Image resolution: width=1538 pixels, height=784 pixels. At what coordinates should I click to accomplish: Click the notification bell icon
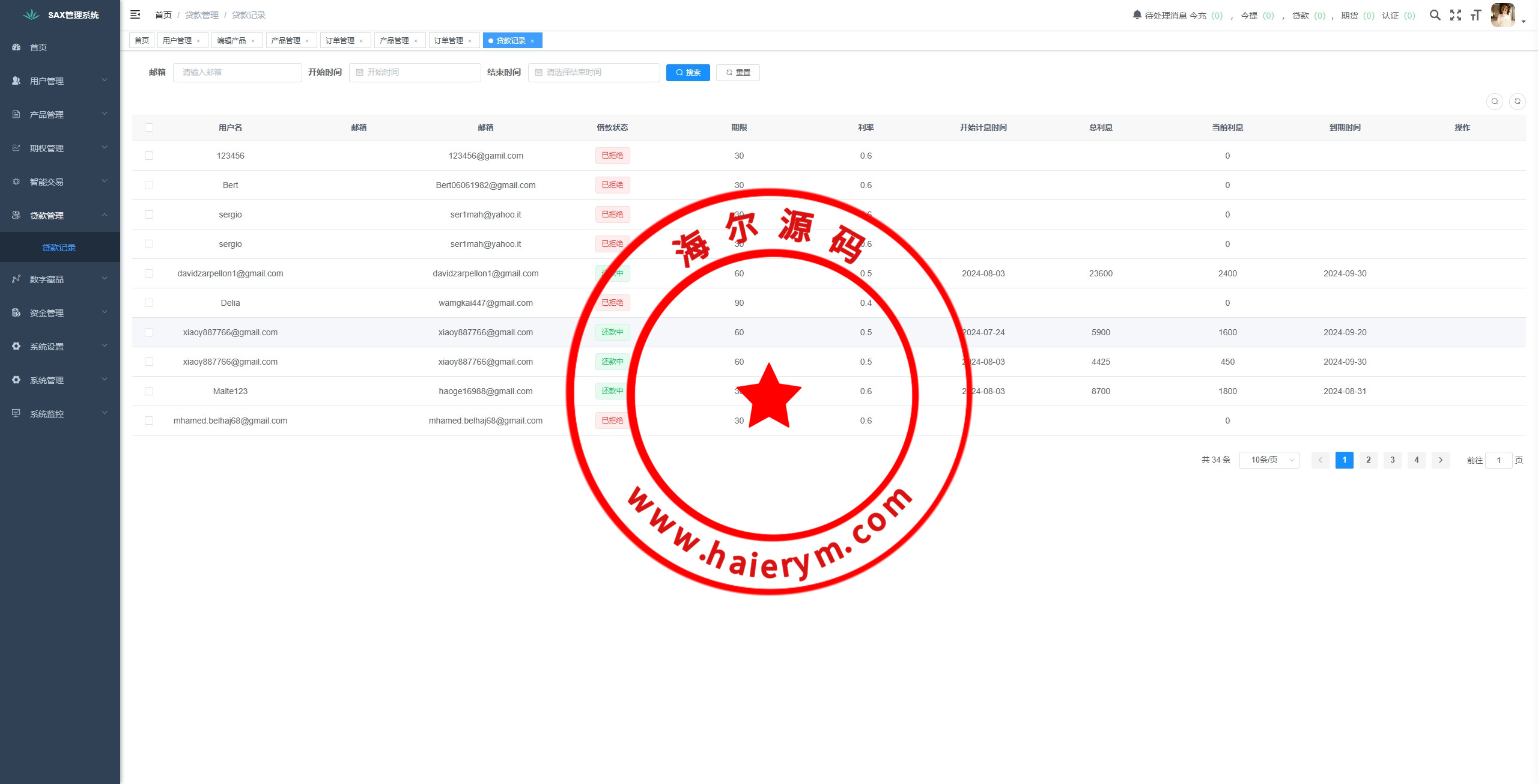pos(1137,14)
